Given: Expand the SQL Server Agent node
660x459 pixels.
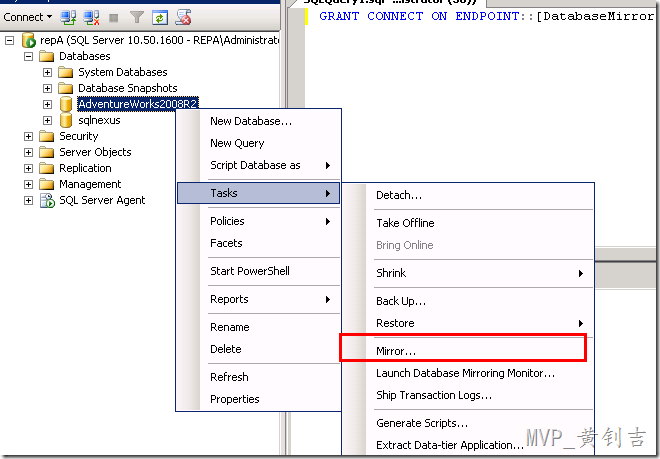Looking at the screenshot, I should [x=28, y=200].
